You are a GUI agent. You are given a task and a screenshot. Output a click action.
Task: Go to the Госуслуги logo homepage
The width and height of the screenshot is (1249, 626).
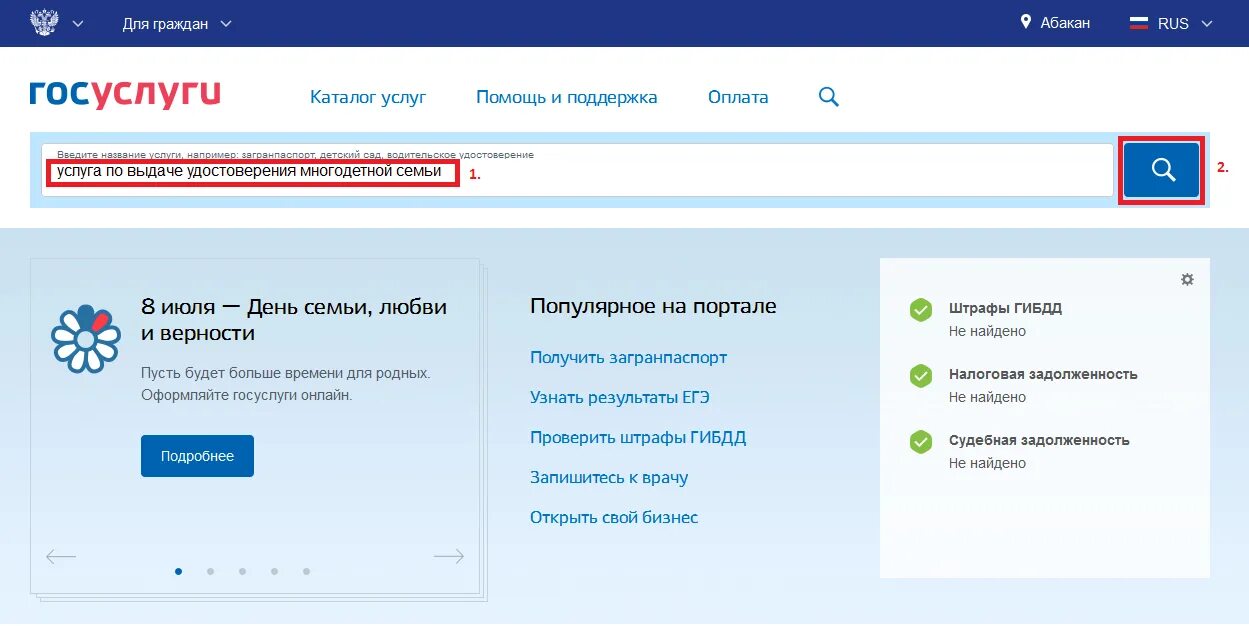click(125, 93)
